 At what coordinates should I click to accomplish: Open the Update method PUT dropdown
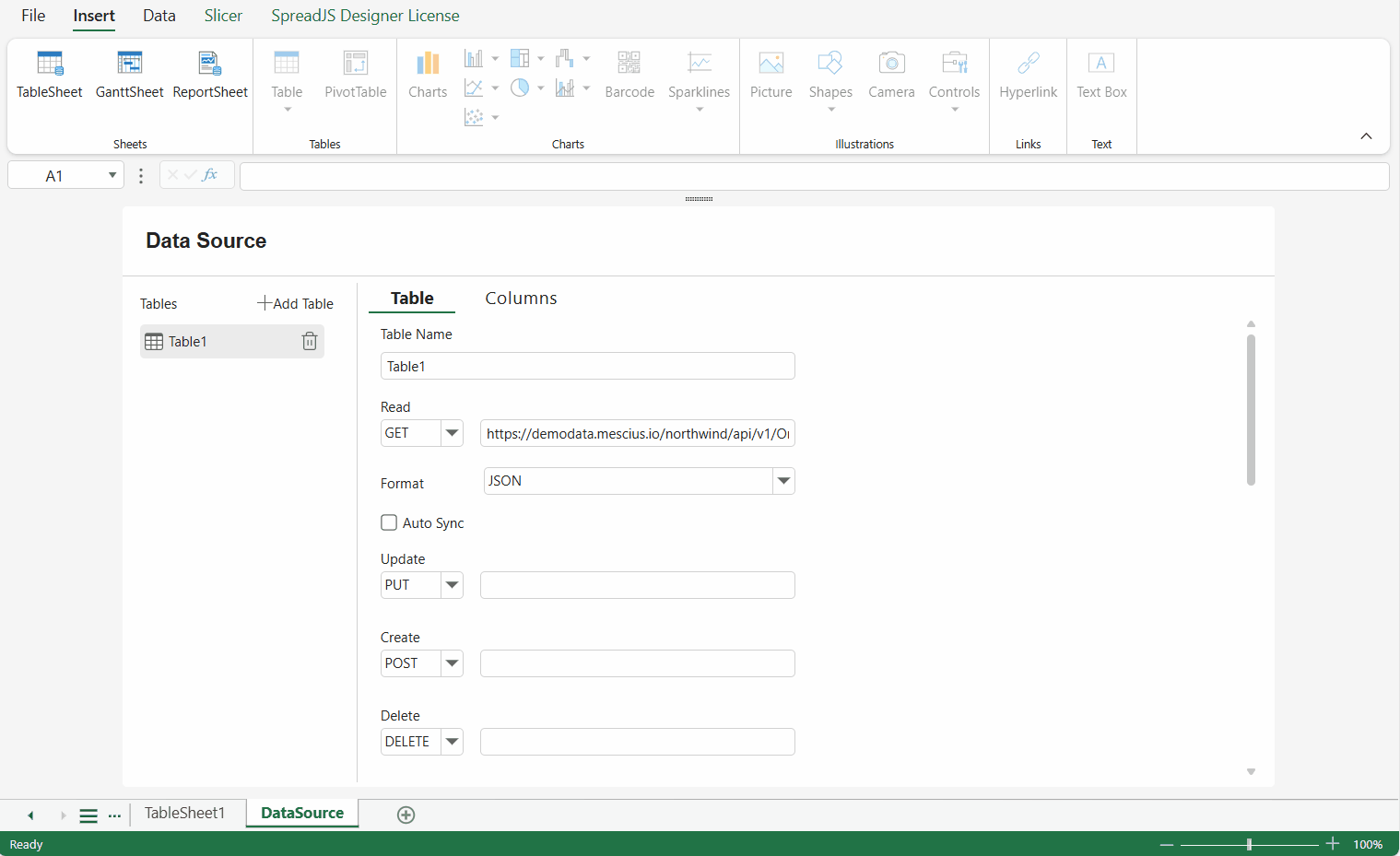click(452, 585)
